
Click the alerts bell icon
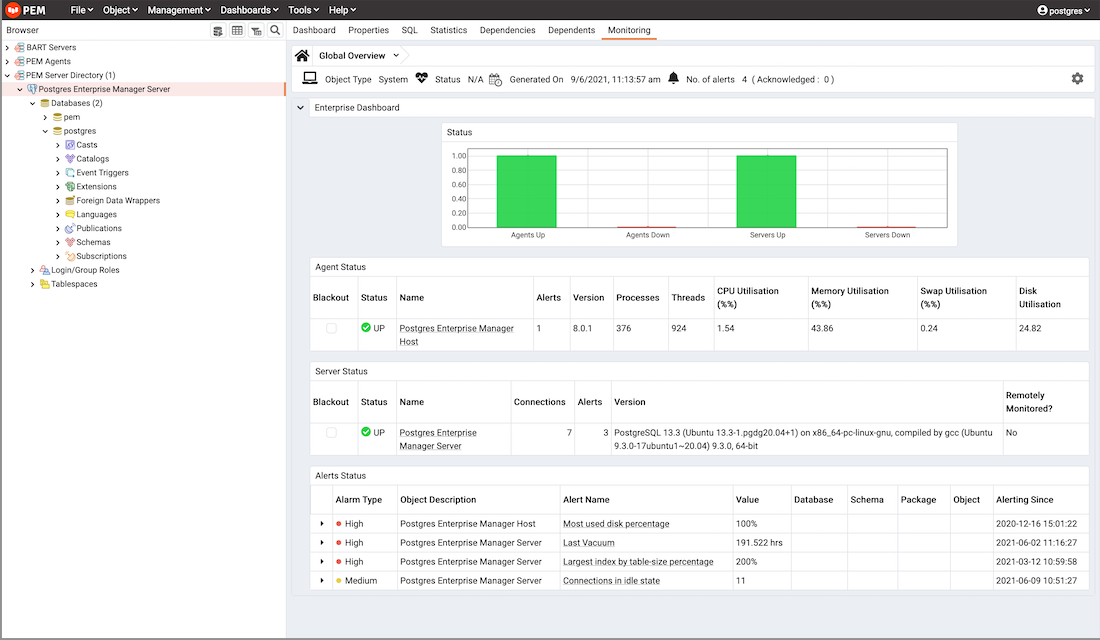pos(673,79)
